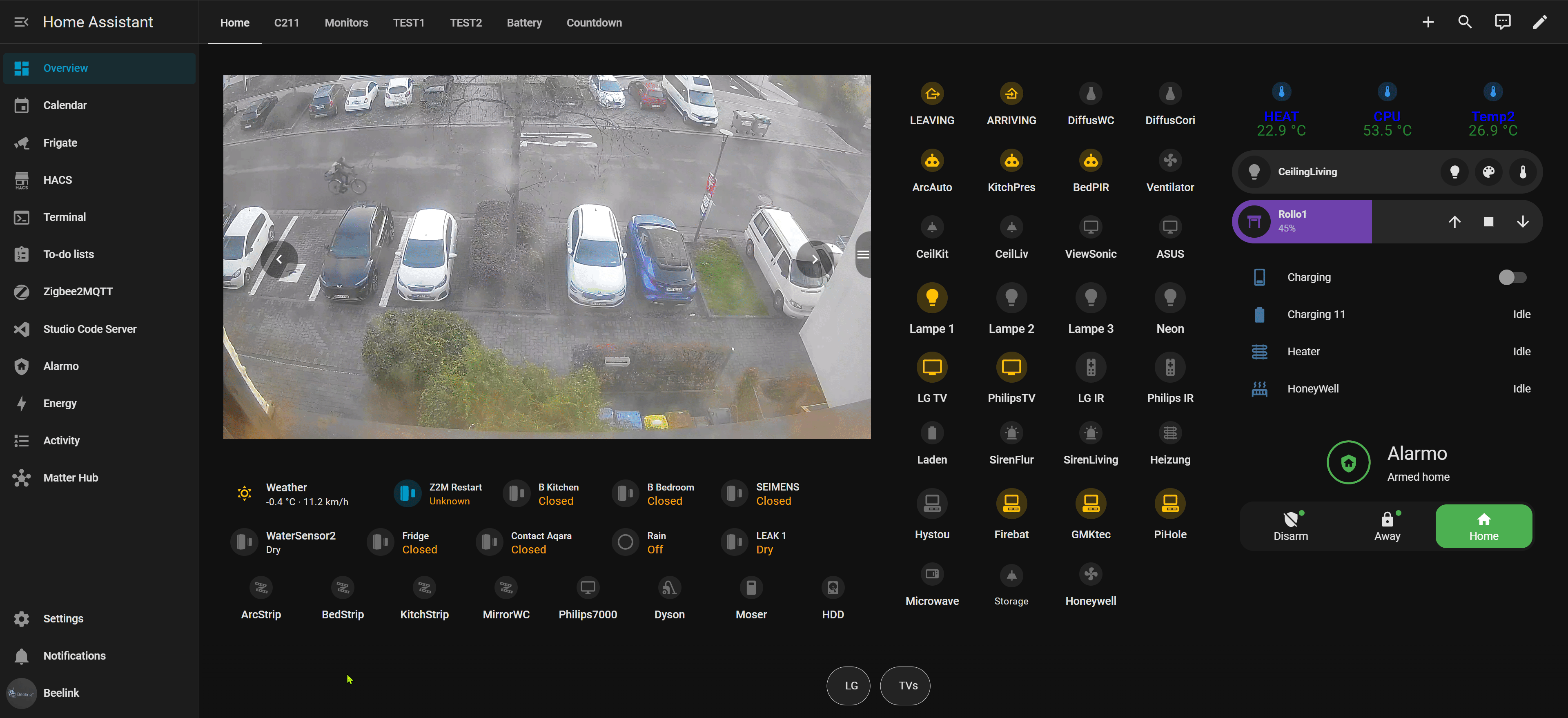Open the search magnifier icon
Screen dimensions: 1568x718
pos(1465,22)
